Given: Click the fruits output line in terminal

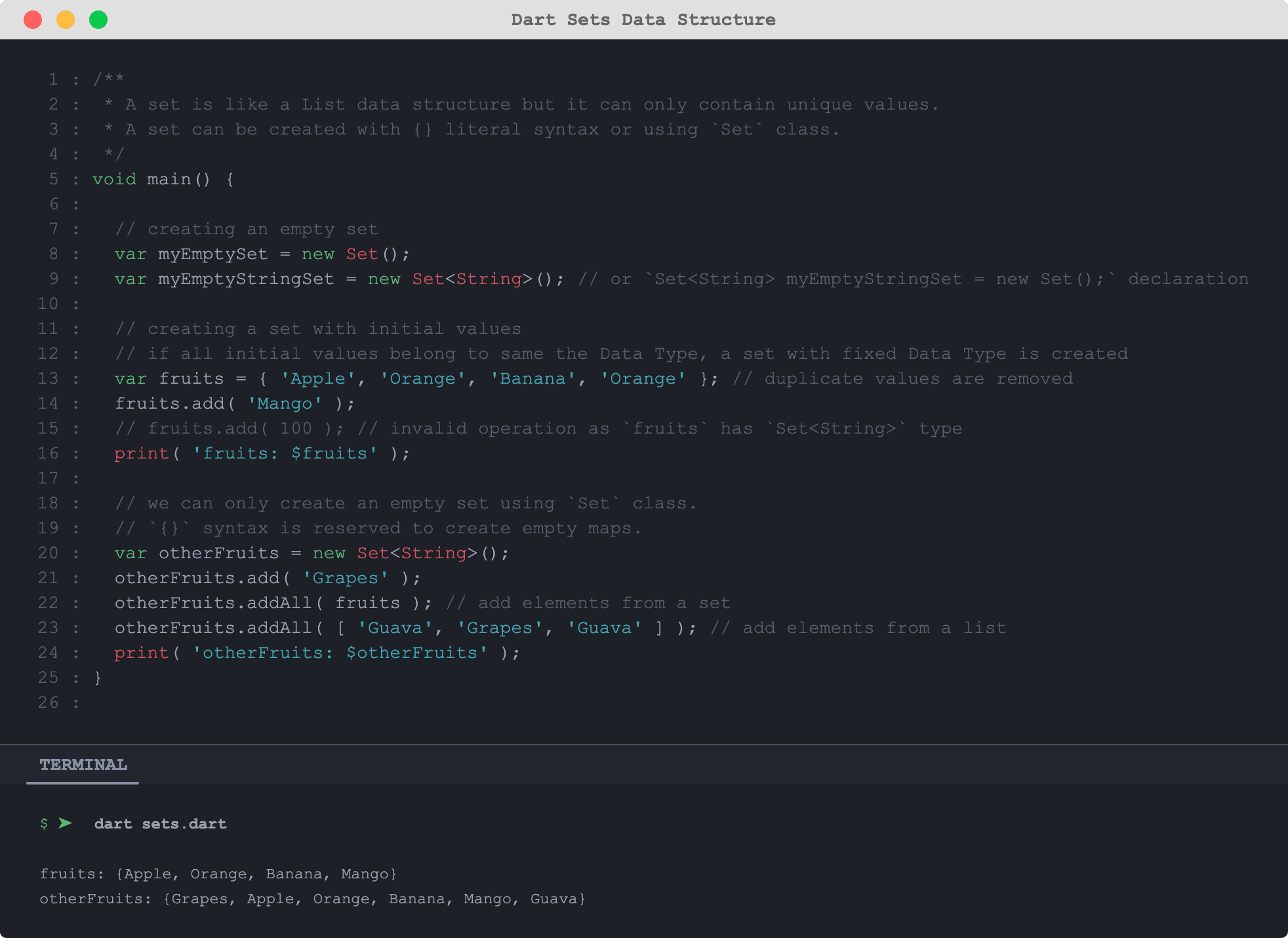Looking at the screenshot, I should tap(218, 874).
